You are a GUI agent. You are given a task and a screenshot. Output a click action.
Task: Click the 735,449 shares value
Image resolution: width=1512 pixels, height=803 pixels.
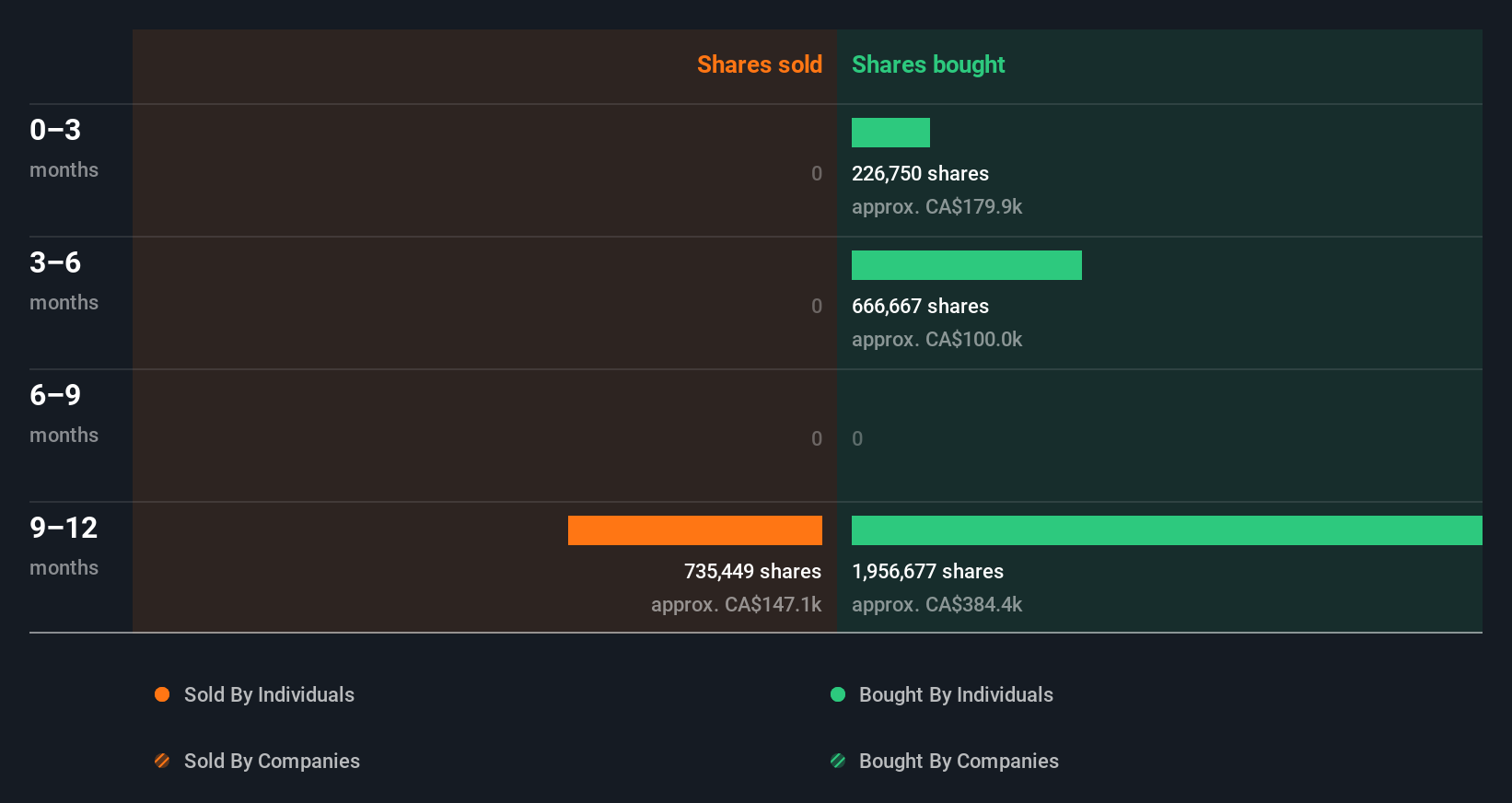click(x=752, y=572)
